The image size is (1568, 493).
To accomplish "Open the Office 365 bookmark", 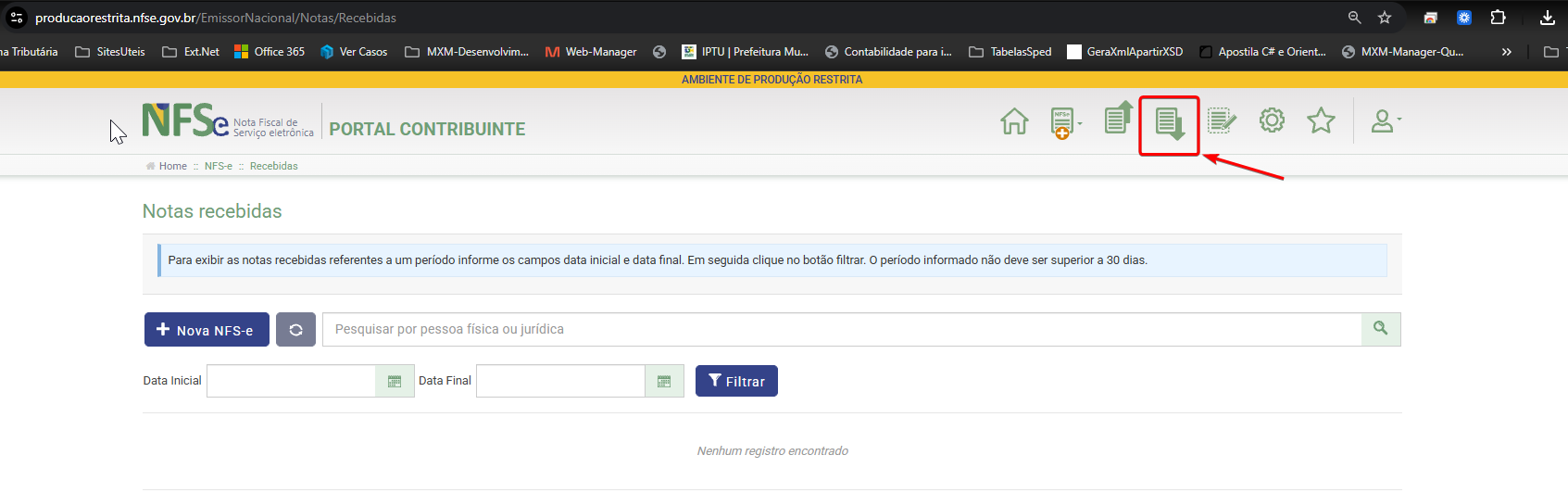I will (270, 52).
